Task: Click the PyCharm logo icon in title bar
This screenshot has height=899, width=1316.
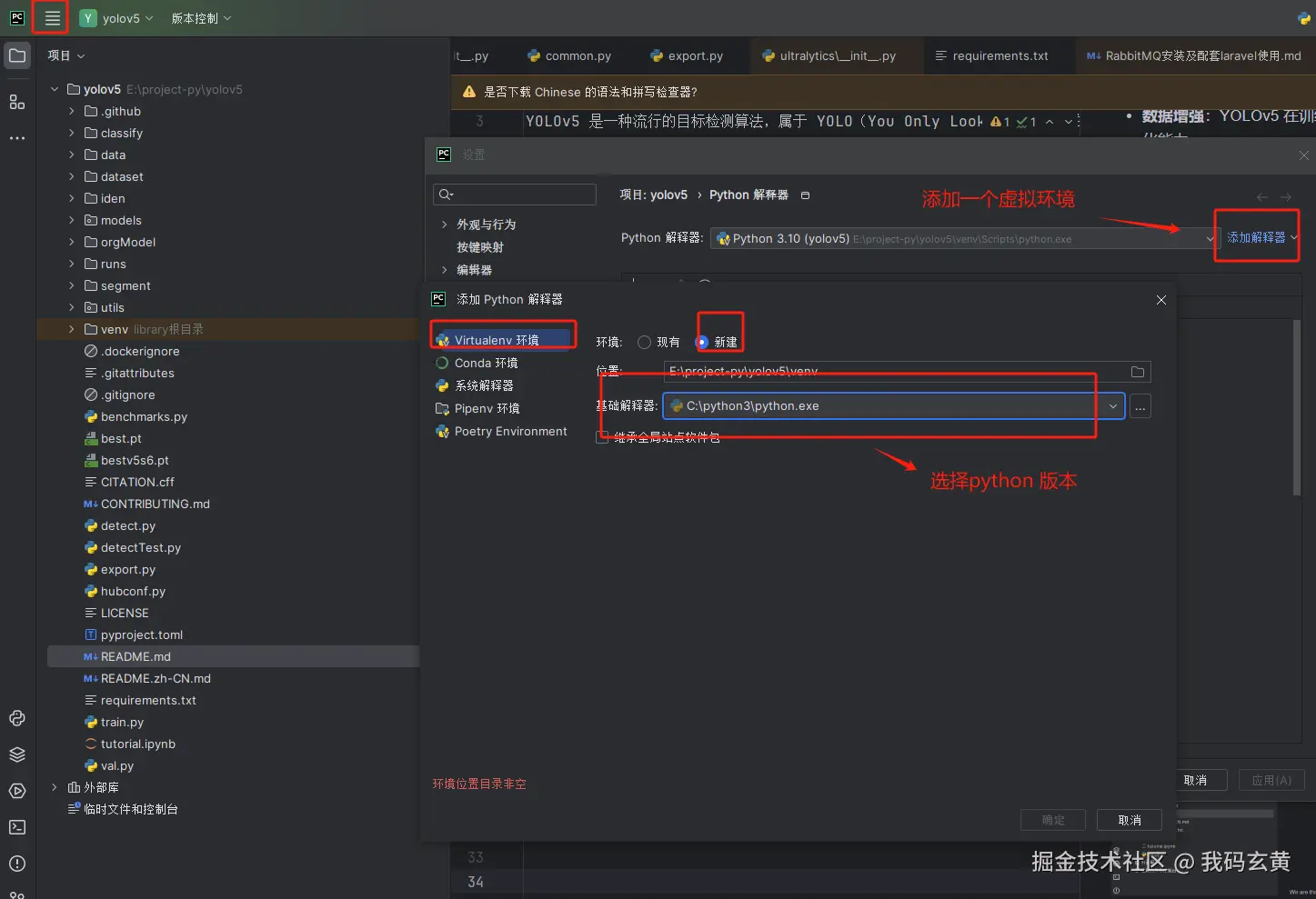Action: (17, 17)
